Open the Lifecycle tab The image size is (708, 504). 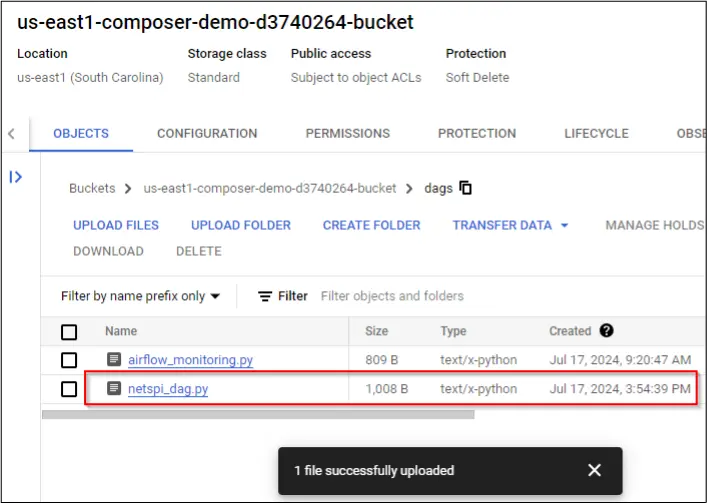coord(596,134)
